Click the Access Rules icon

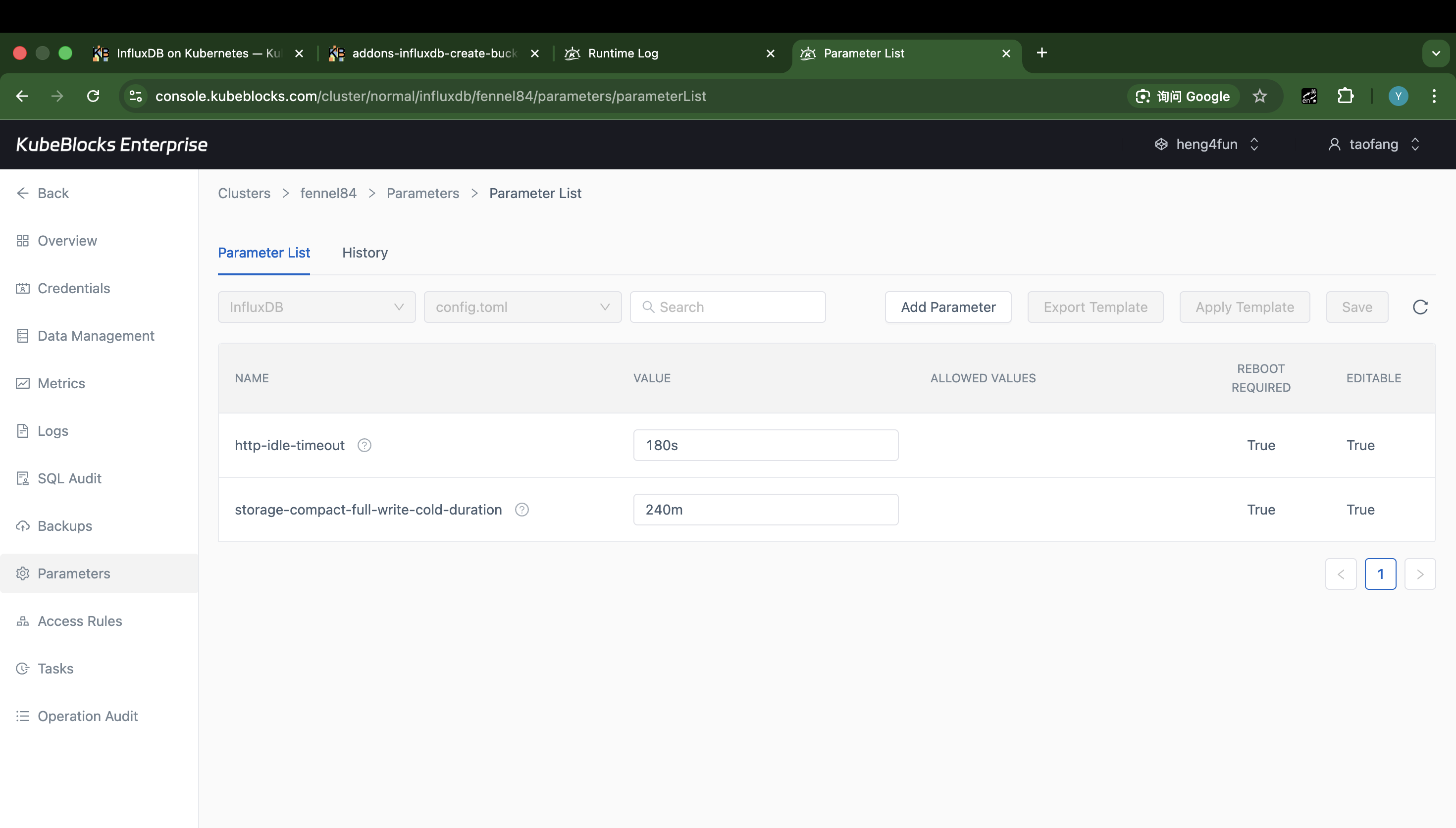23,621
